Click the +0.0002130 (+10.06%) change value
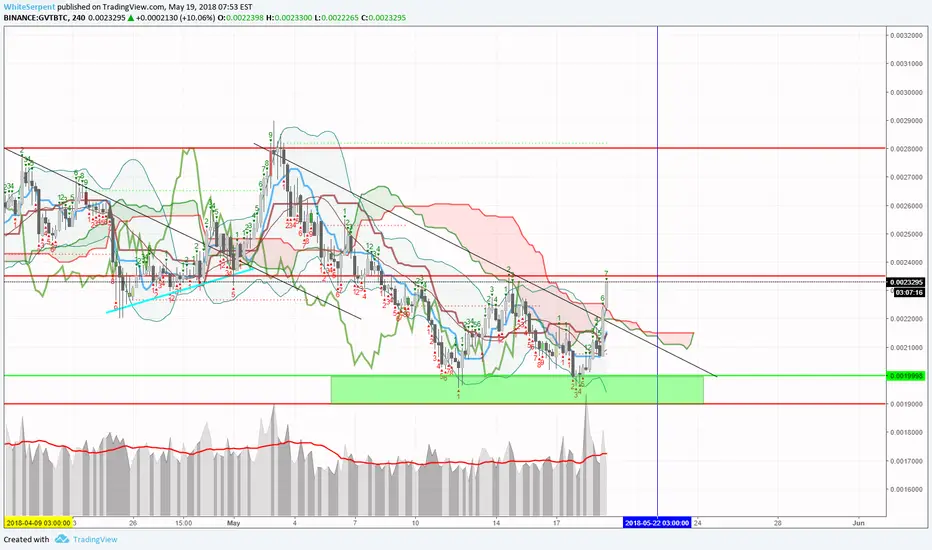 [x=175, y=18]
